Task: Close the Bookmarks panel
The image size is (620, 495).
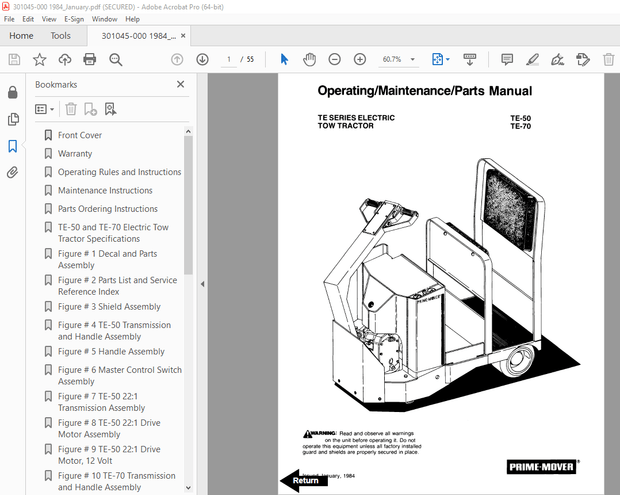Action: coord(180,84)
